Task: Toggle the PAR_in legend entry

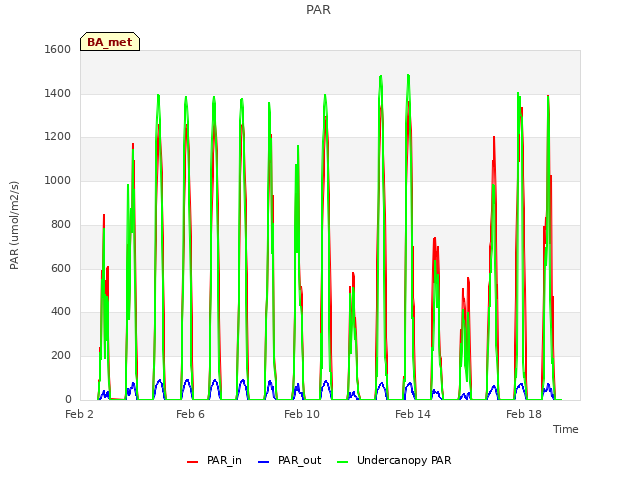Action: [214, 460]
